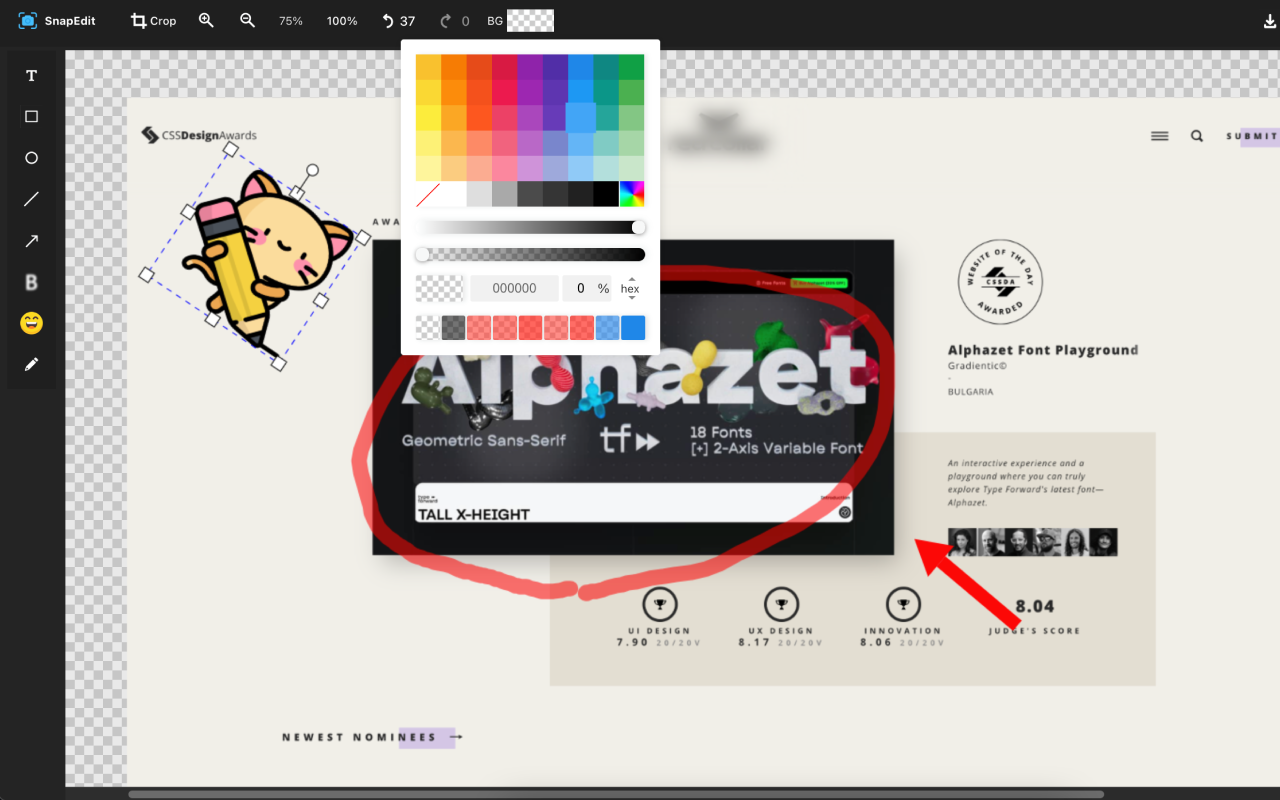Pick the blue swatch from recent colors
This screenshot has height=800, width=1280.
[x=632, y=327]
